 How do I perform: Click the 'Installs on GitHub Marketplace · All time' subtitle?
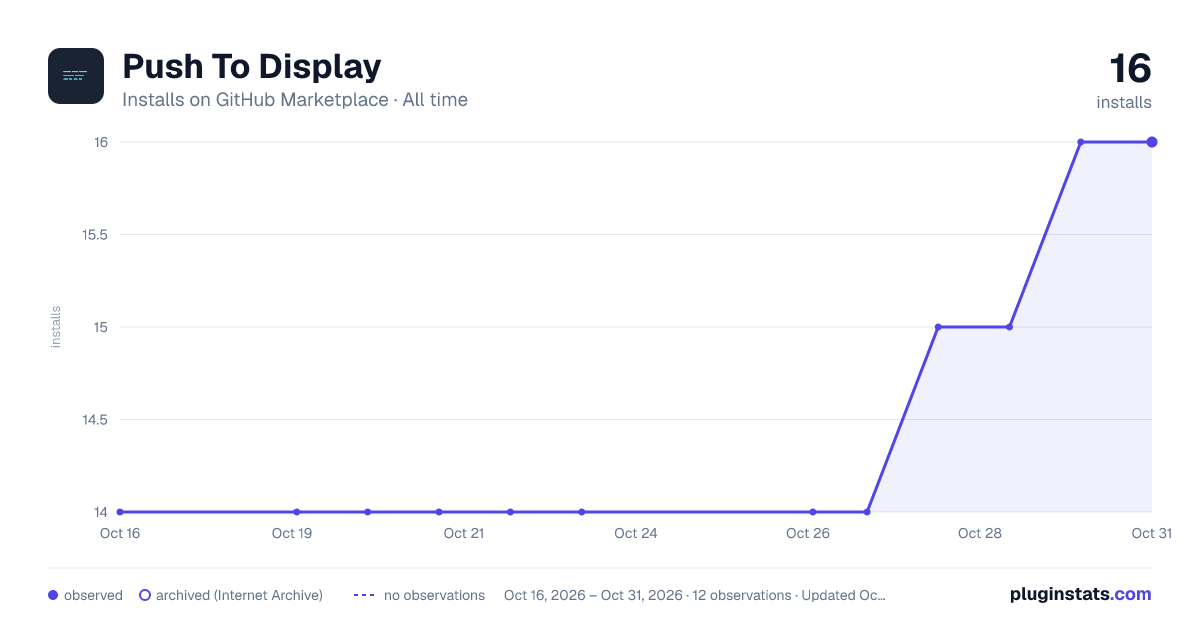295,100
